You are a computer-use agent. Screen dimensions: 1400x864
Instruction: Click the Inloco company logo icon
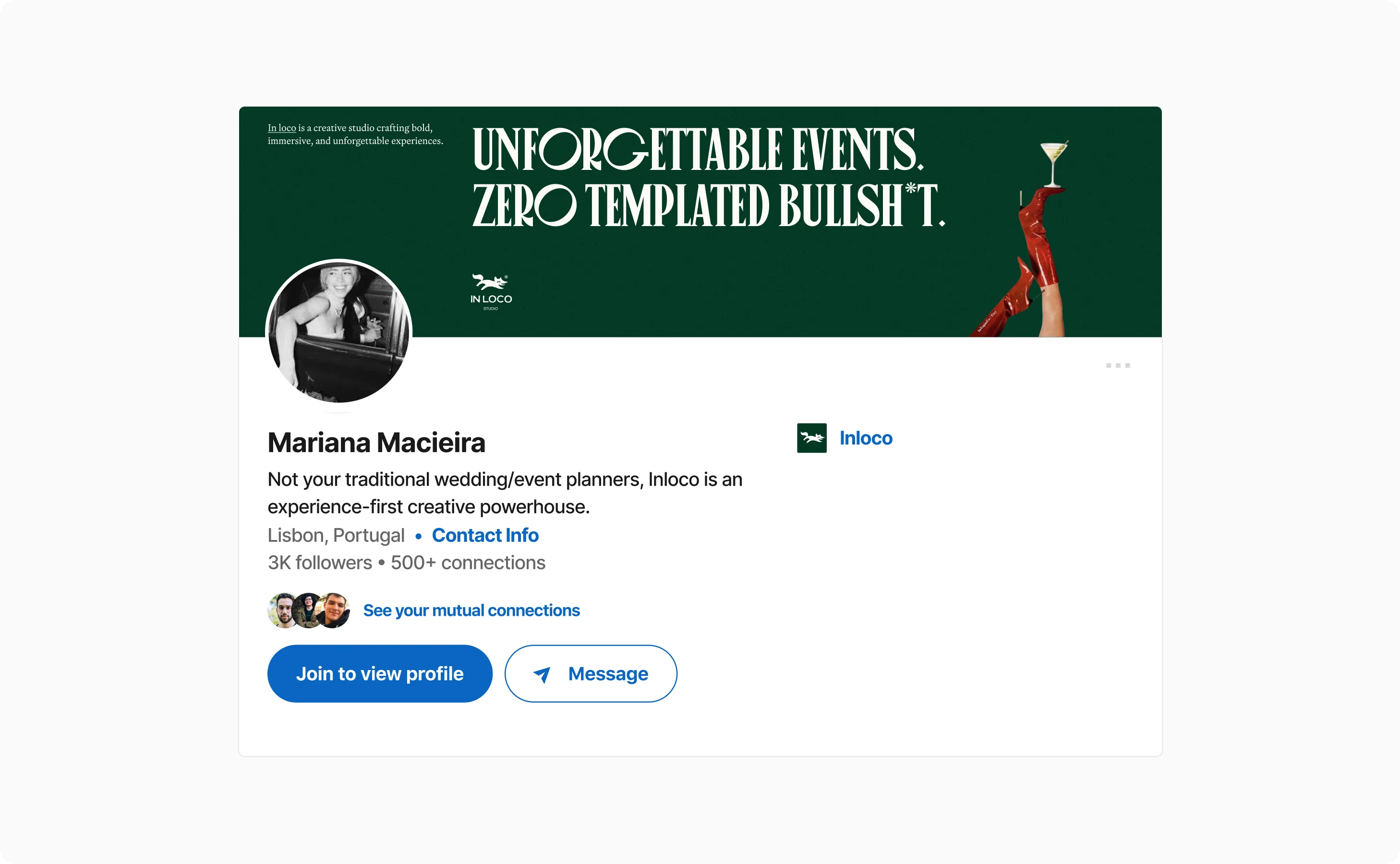pyautogui.click(x=811, y=438)
